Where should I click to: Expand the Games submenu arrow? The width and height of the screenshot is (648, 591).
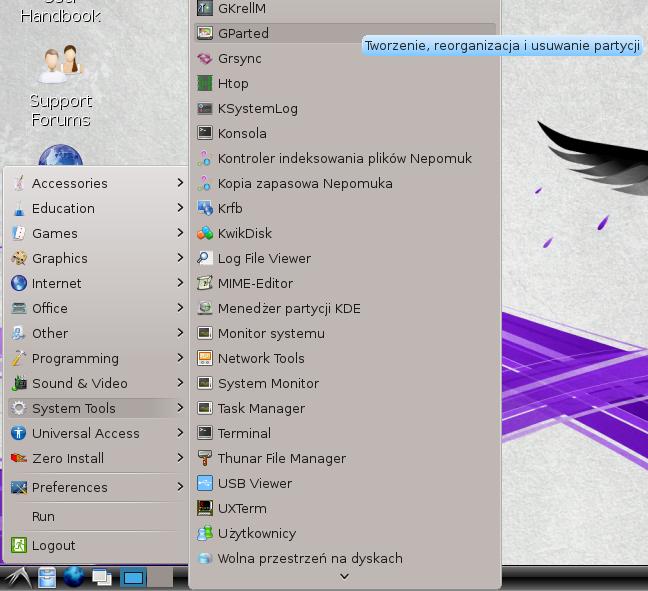click(x=180, y=233)
